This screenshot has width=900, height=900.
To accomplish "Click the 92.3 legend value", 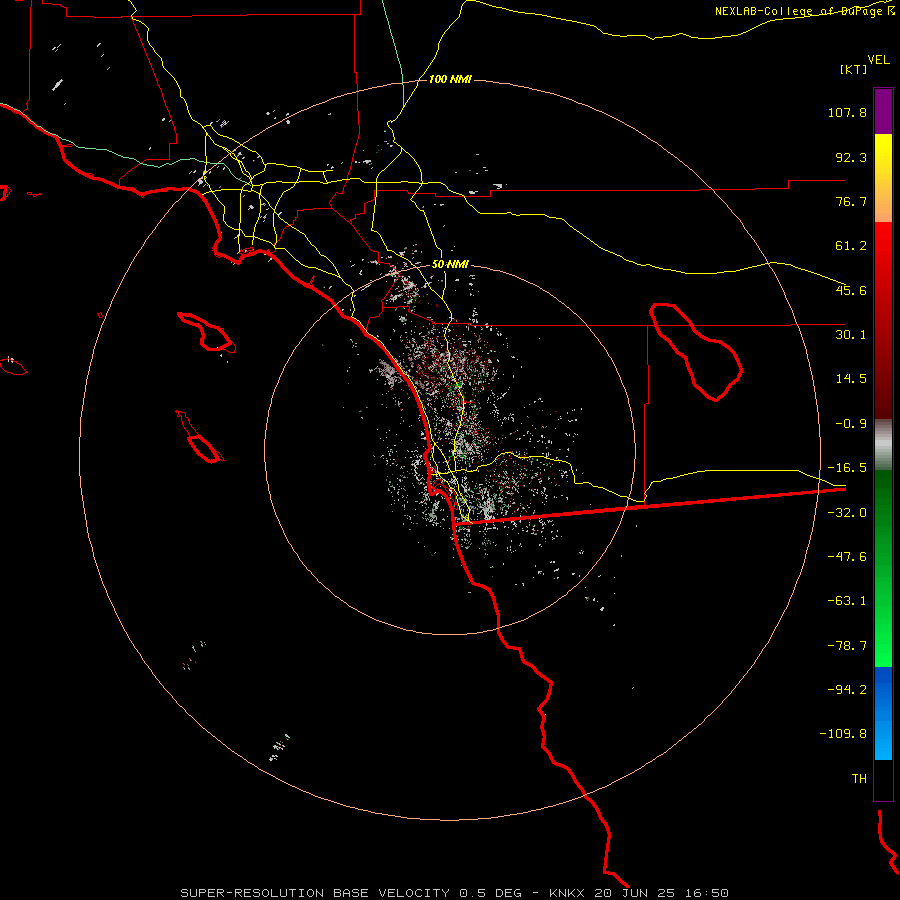I will pos(851,157).
